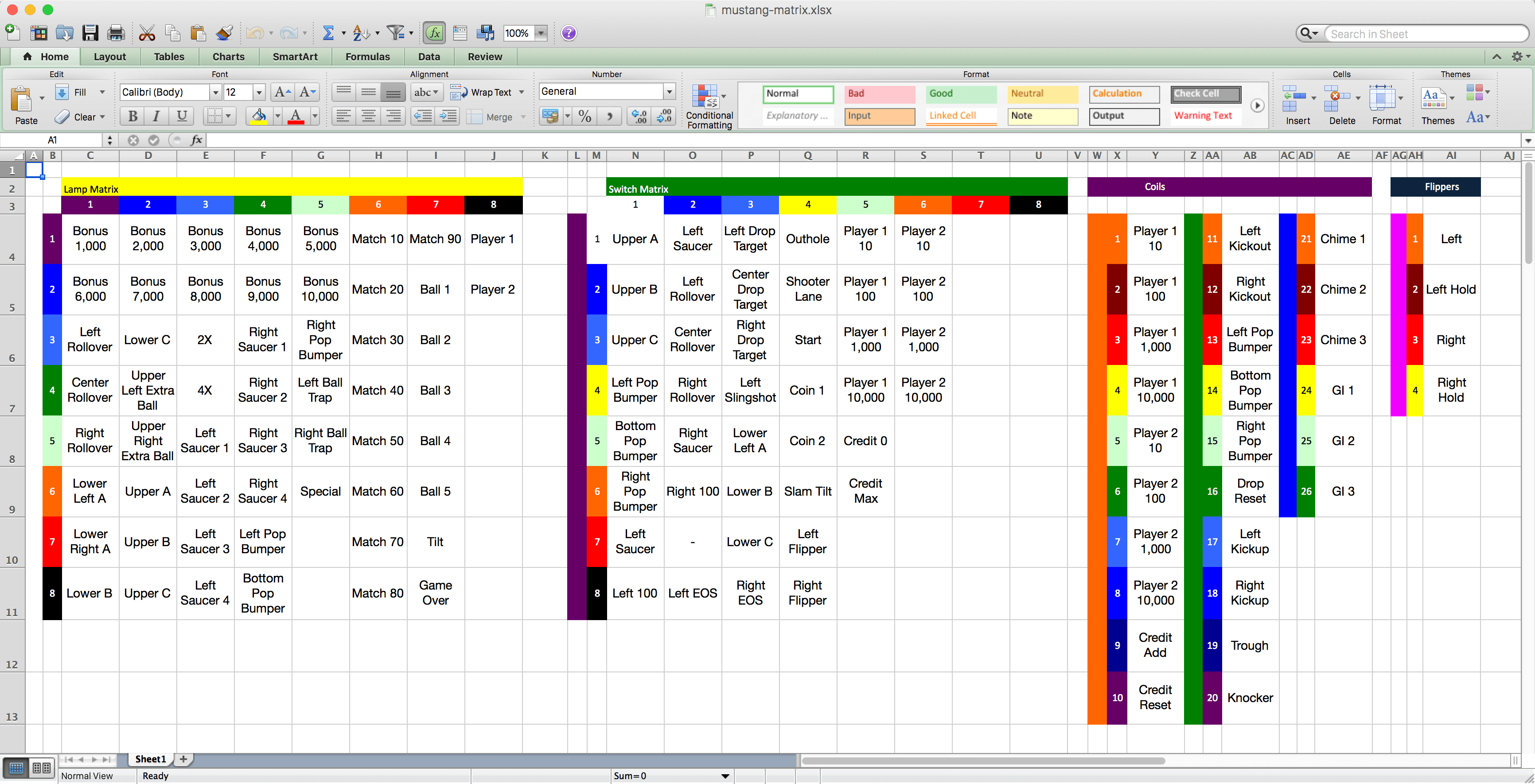The width and height of the screenshot is (1535, 784).
Task: Switch to Page Layout view button
Action: click(41, 767)
